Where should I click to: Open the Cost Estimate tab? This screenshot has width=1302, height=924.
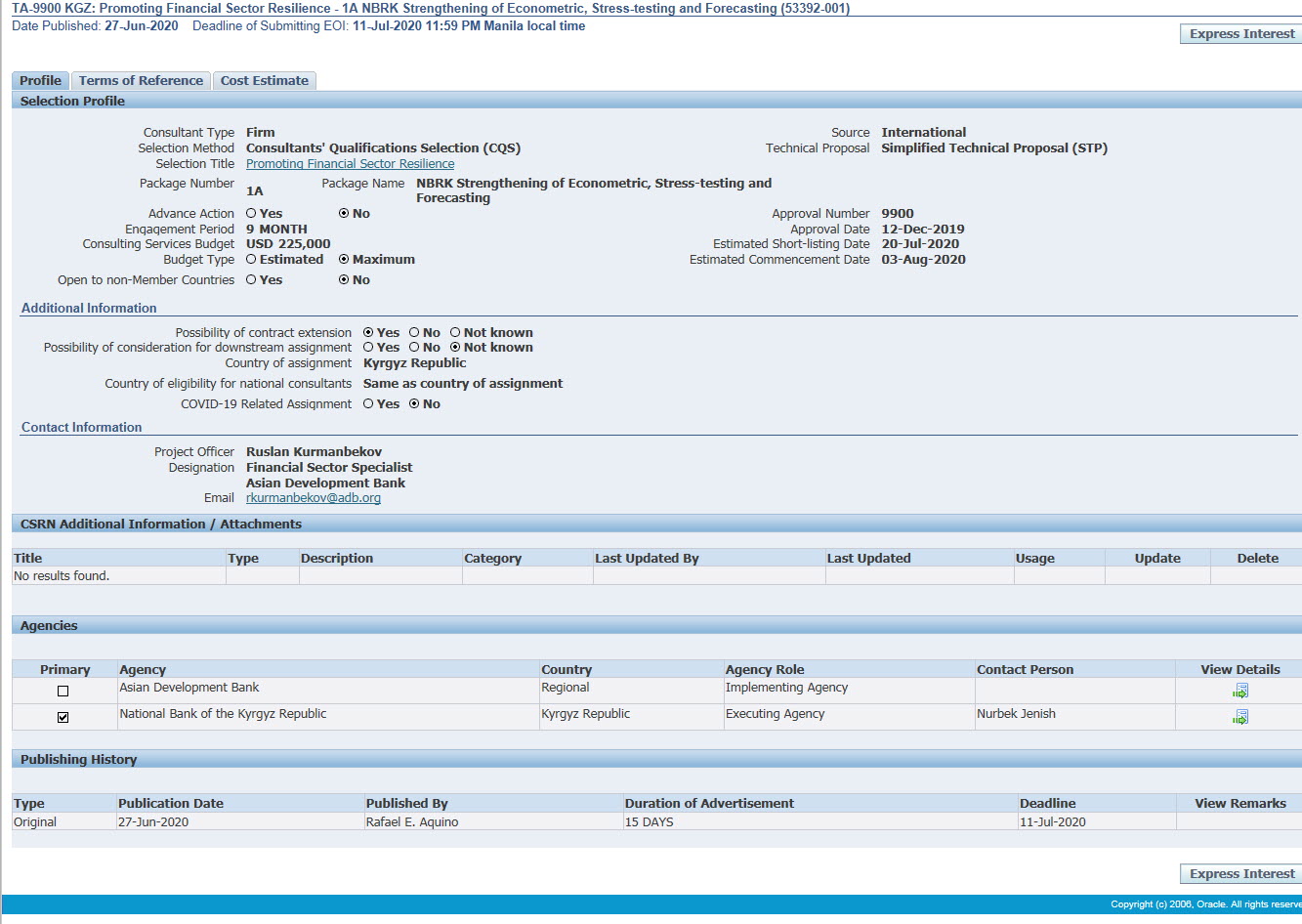(x=265, y=81)
